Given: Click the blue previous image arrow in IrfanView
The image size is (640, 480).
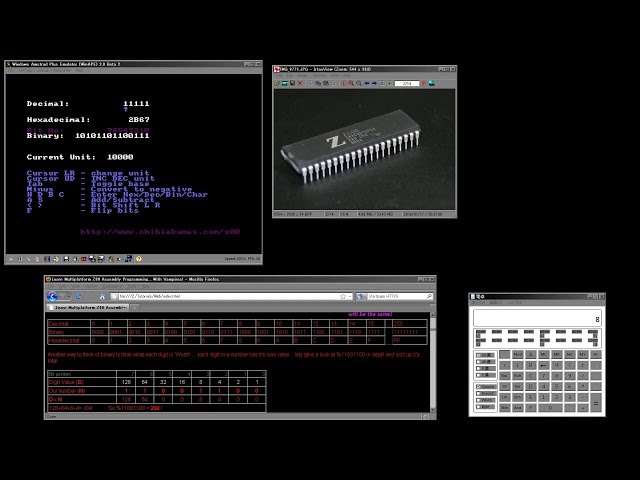Looking at the screenshot, I should (x=367, y=83).
